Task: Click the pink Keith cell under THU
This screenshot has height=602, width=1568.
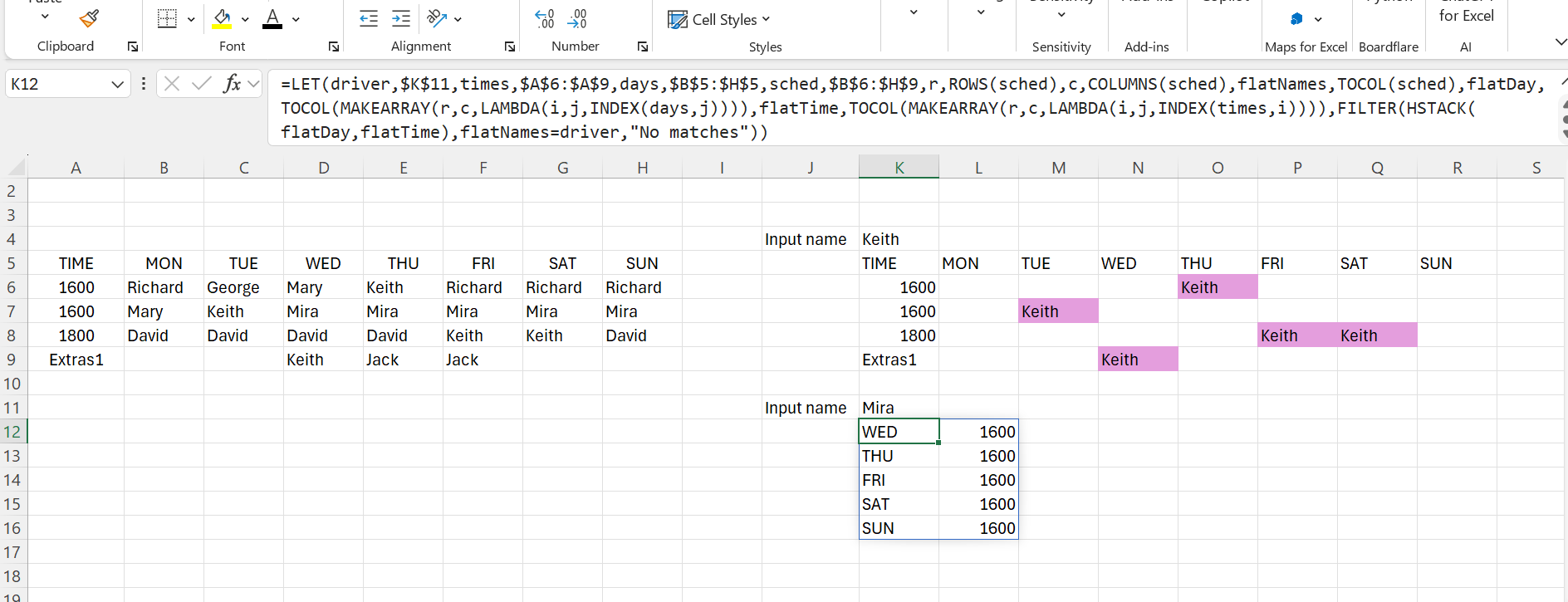Action: [x=1218, y=287]
